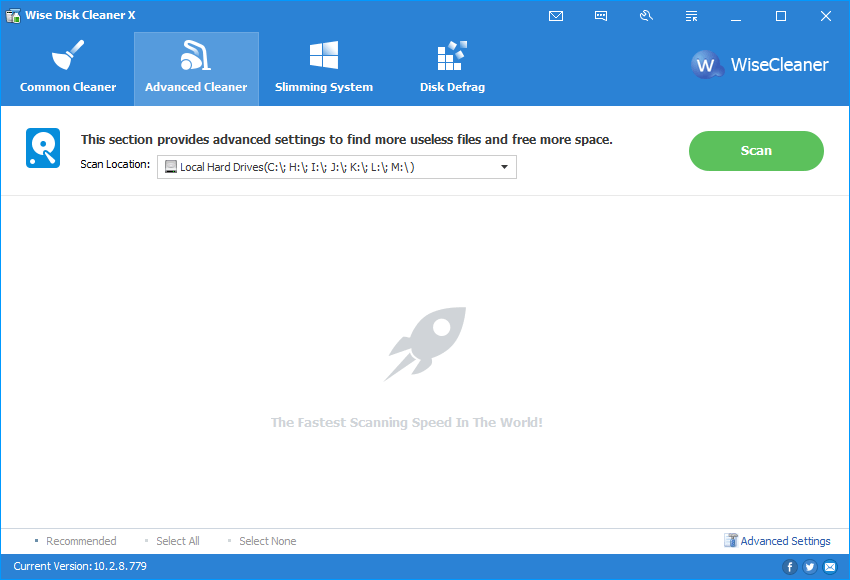The width and height of the screenshot is (850, 580).
Task: Close the Wise Disk Cleaner window
Action: point(826,16)
